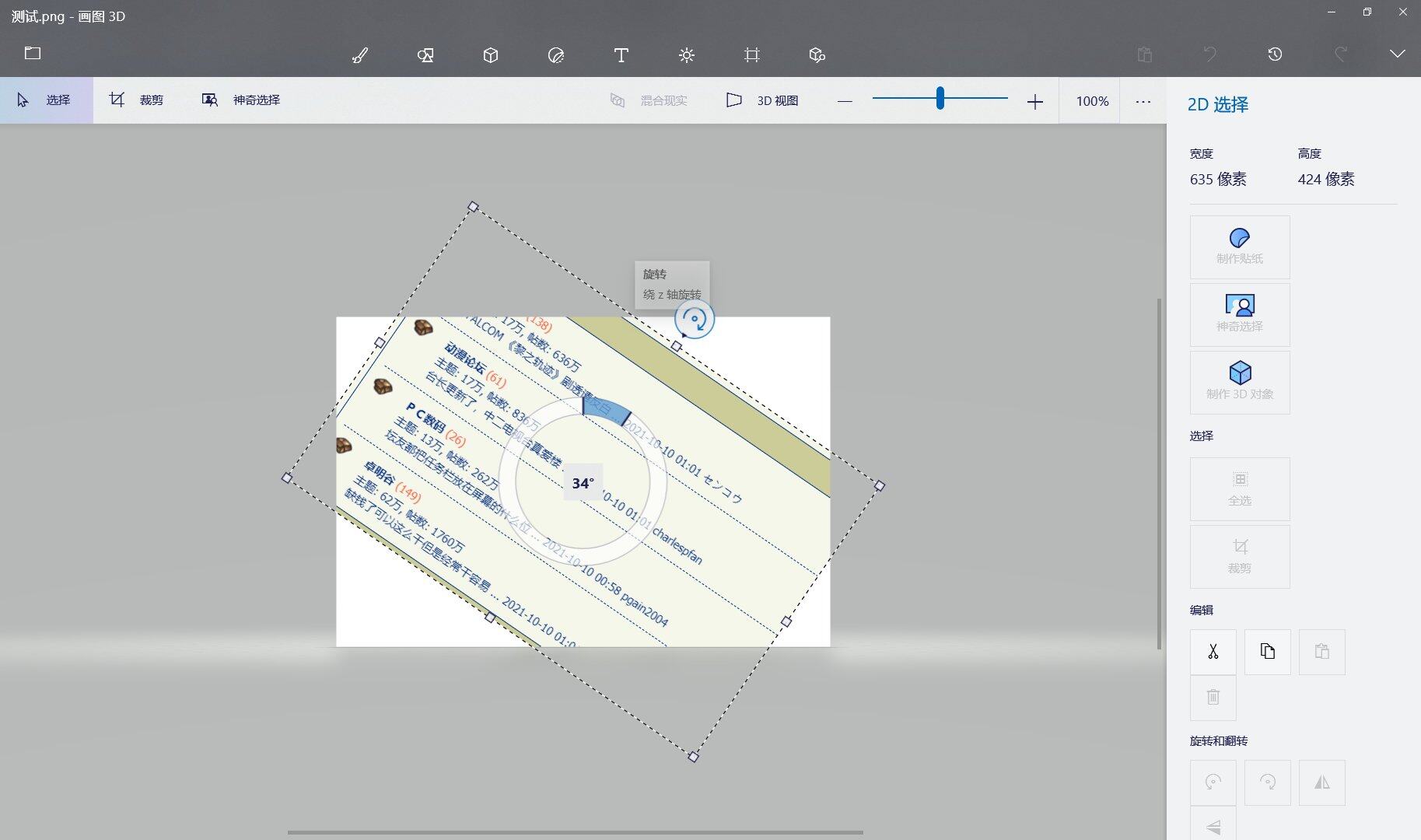The height and width of the screenshot is (840, 1421).
Task: Click the 旋转和翻转 section label
Action: coord(1219,741)
